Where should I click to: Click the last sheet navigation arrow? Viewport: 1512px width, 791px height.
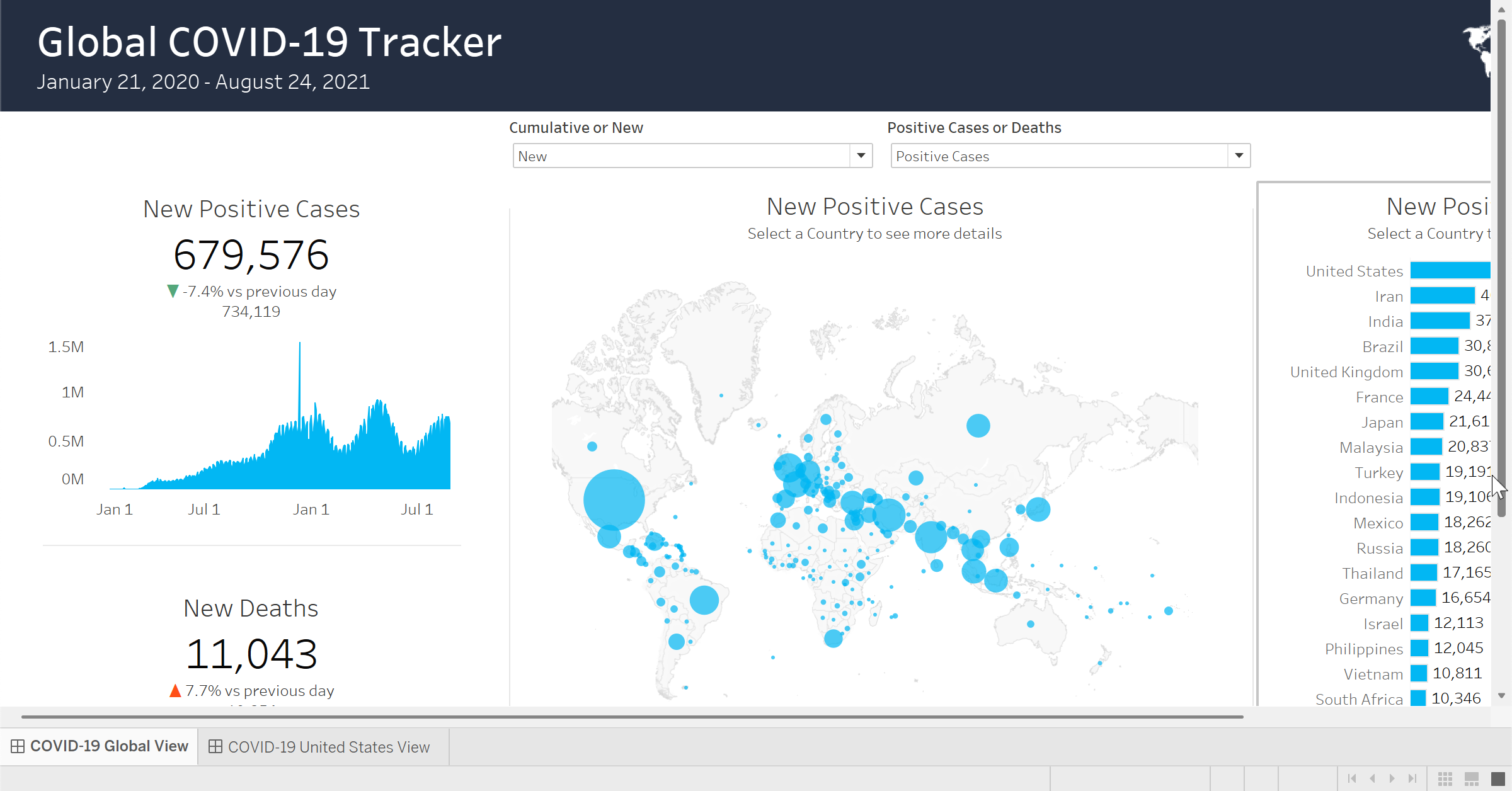pos(1412,778)
